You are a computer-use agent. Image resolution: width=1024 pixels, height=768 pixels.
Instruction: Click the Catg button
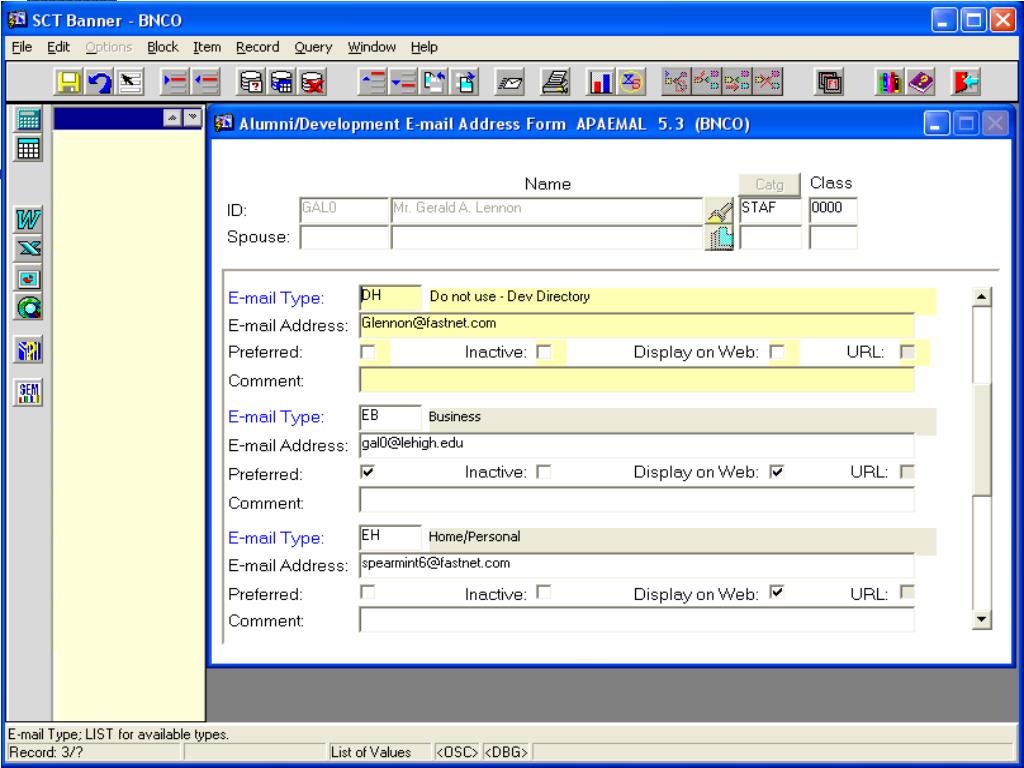click(x=769, y=184)
